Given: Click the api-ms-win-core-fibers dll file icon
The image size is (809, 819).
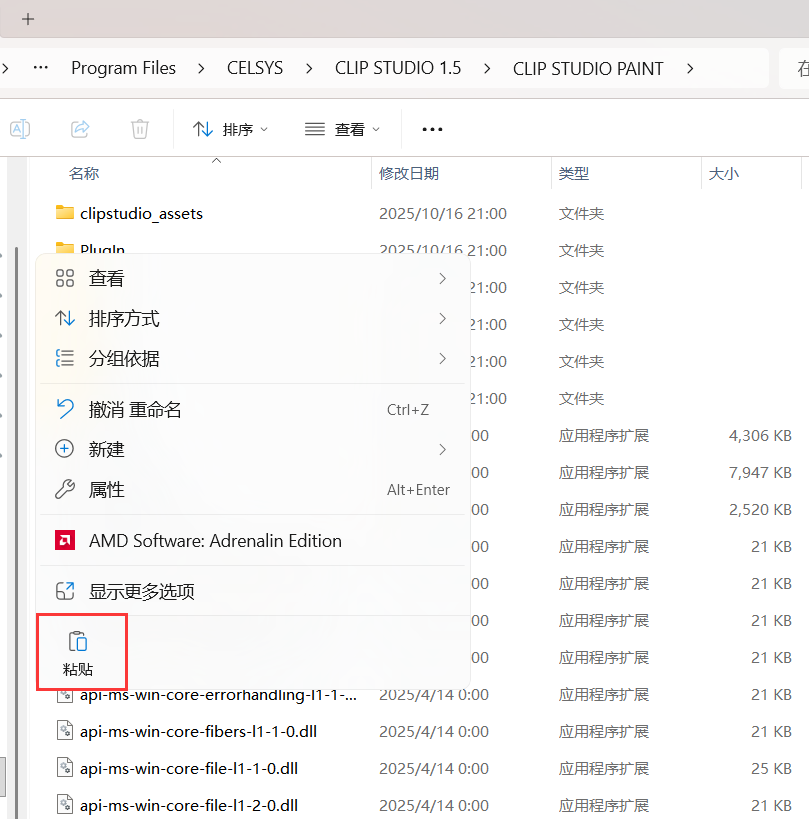Looking at the screenshot, I should 63,731.
